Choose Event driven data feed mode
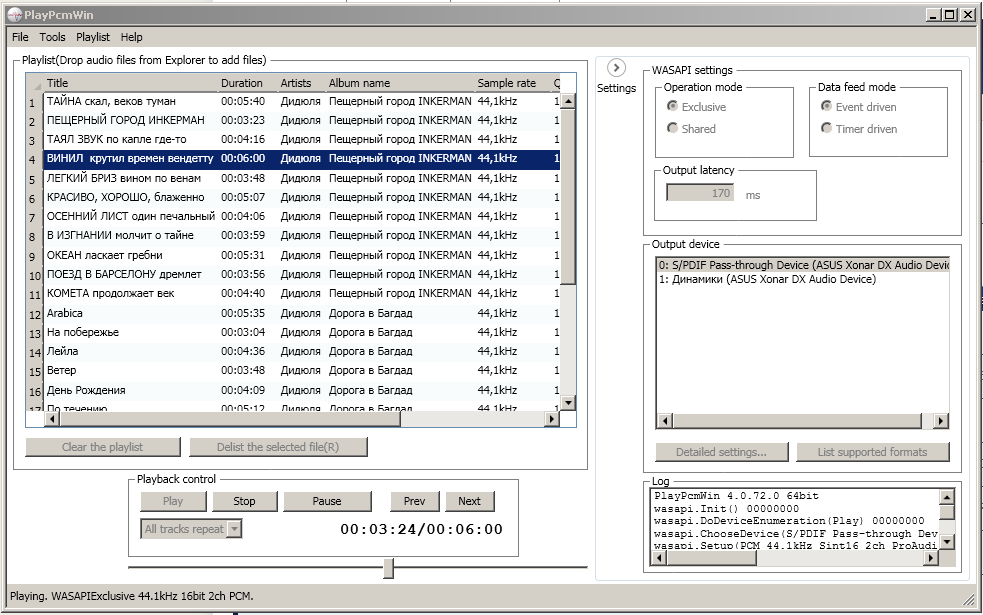 [826, 107]
